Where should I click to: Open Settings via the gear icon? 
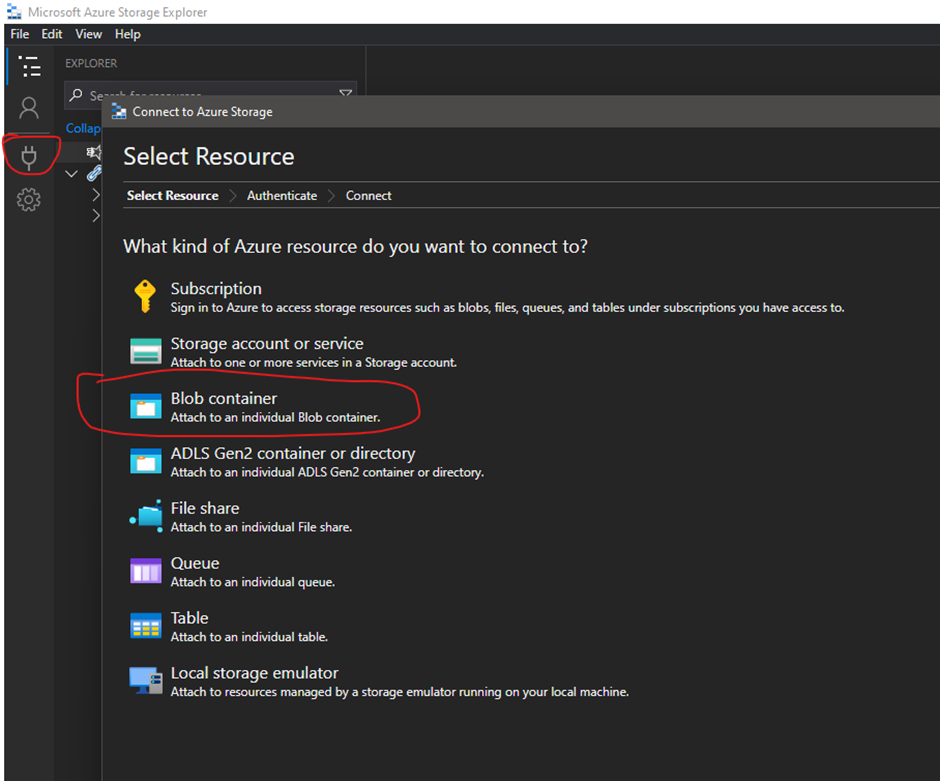click(x=29, y=200)
